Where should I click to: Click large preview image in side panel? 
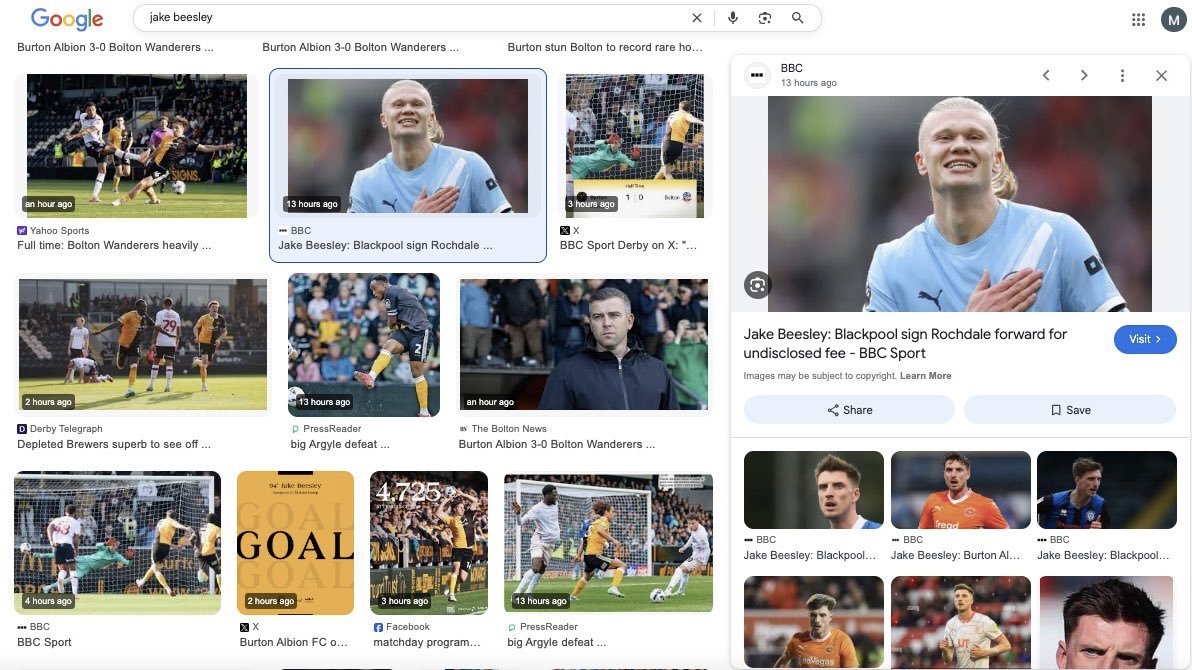pyautogui.click(x=959, y=204)
